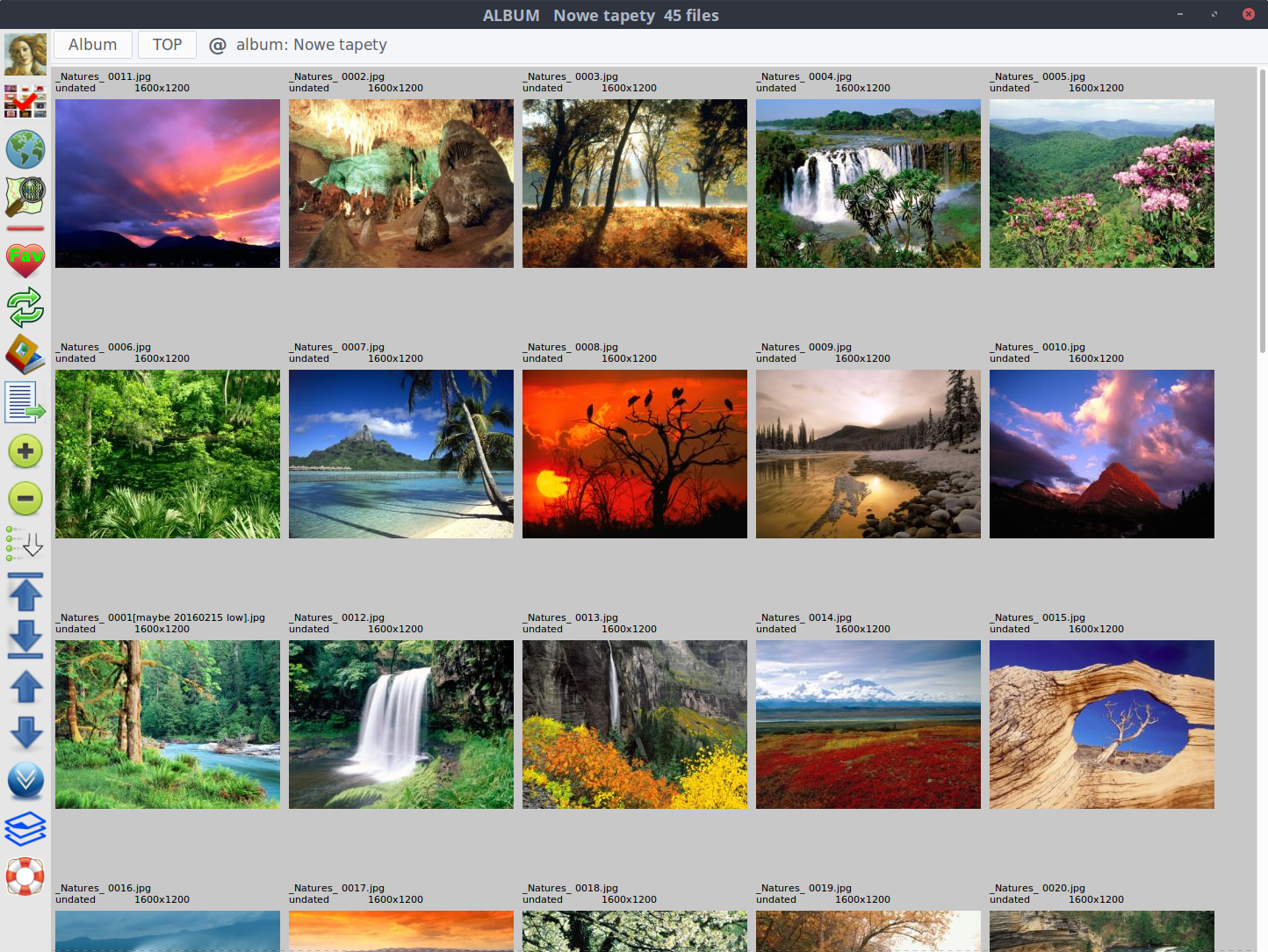
Task: Click the 'album: Nowe tapety' label
Action: point(312,45)
